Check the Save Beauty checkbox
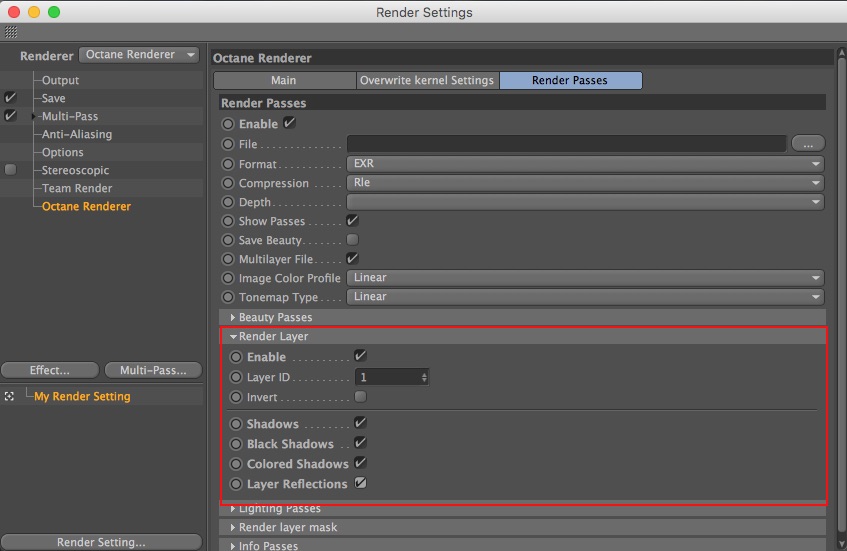Image resolution: width=847 pixels, height=551 pixels. (352, 239)
